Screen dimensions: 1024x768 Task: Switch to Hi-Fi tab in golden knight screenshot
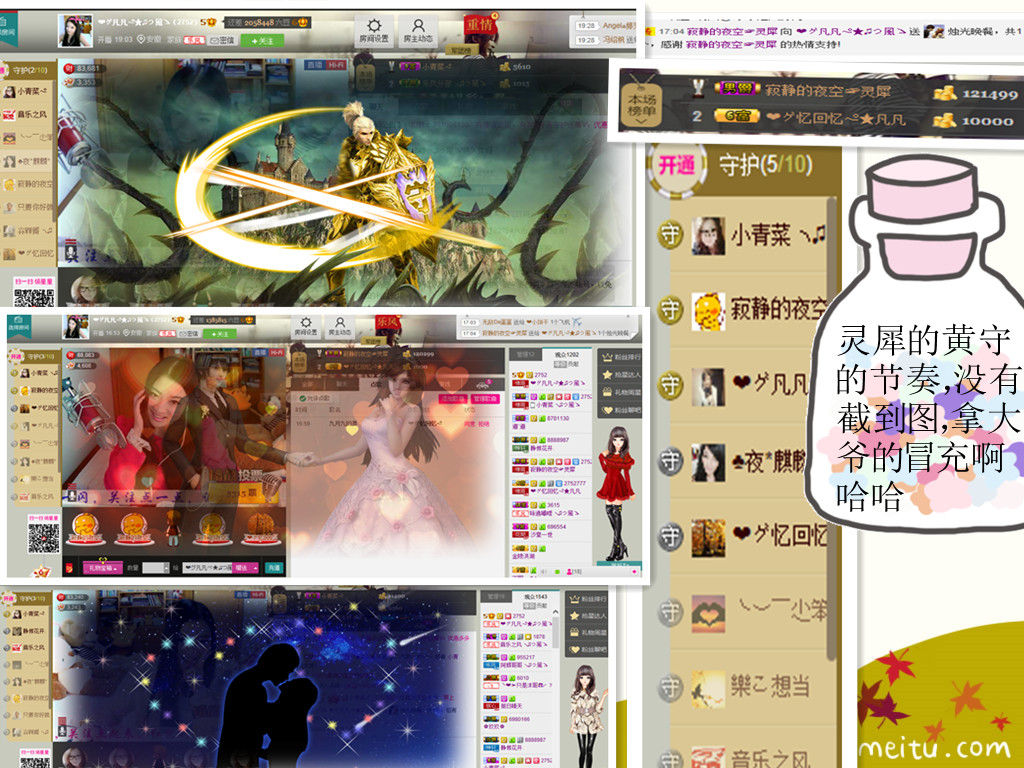[x=336, y=65]
